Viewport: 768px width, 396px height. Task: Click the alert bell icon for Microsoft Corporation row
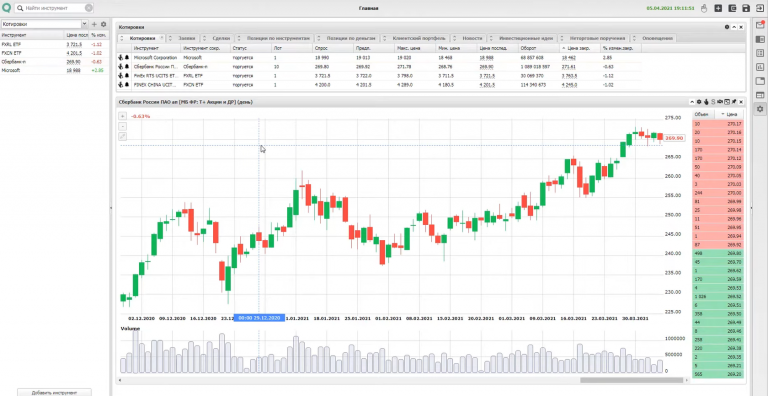point(127,57)
